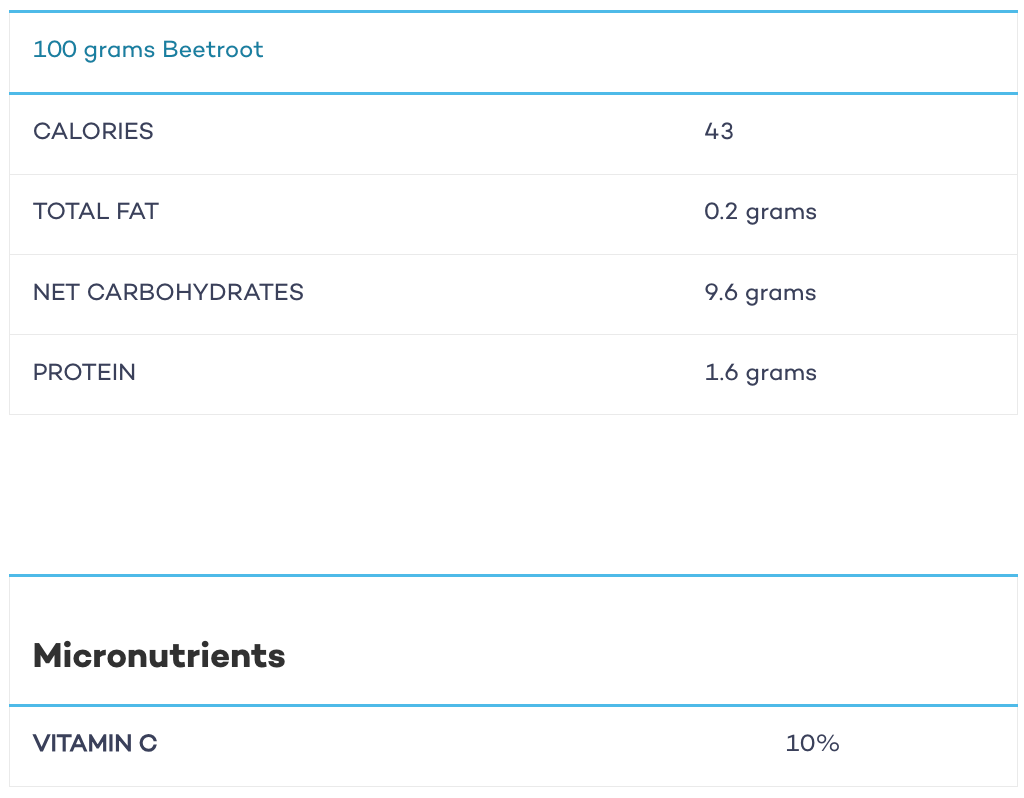Click the Micronutrients heading

tap(159, 656)
